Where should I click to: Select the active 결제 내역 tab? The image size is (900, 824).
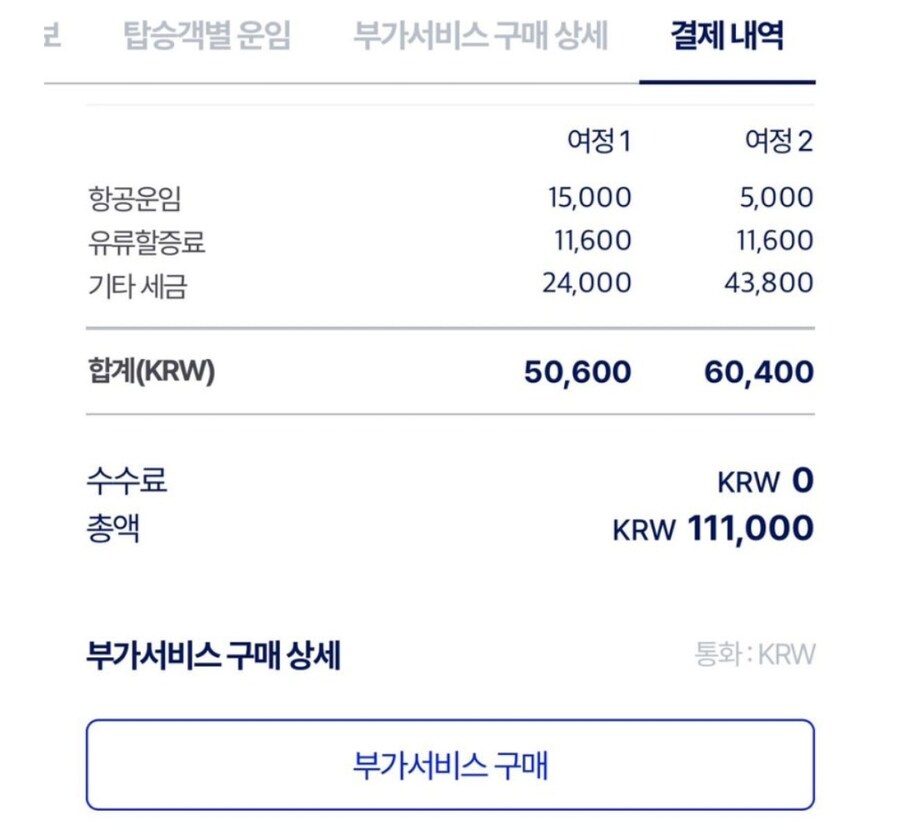[726, 36]
